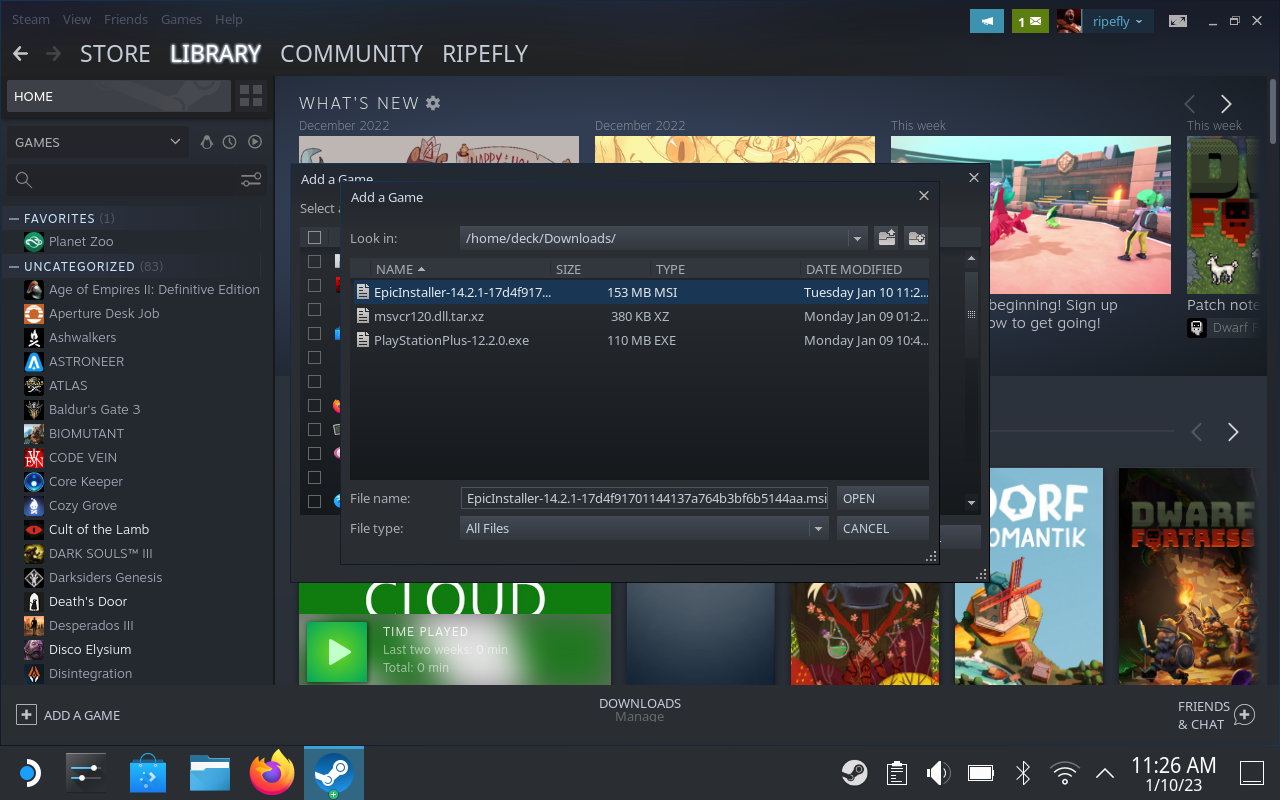Check the second checkbox in the games list
Image resolution: width=1280 pixels, height=800 pixels.
(x=314, y=285)
